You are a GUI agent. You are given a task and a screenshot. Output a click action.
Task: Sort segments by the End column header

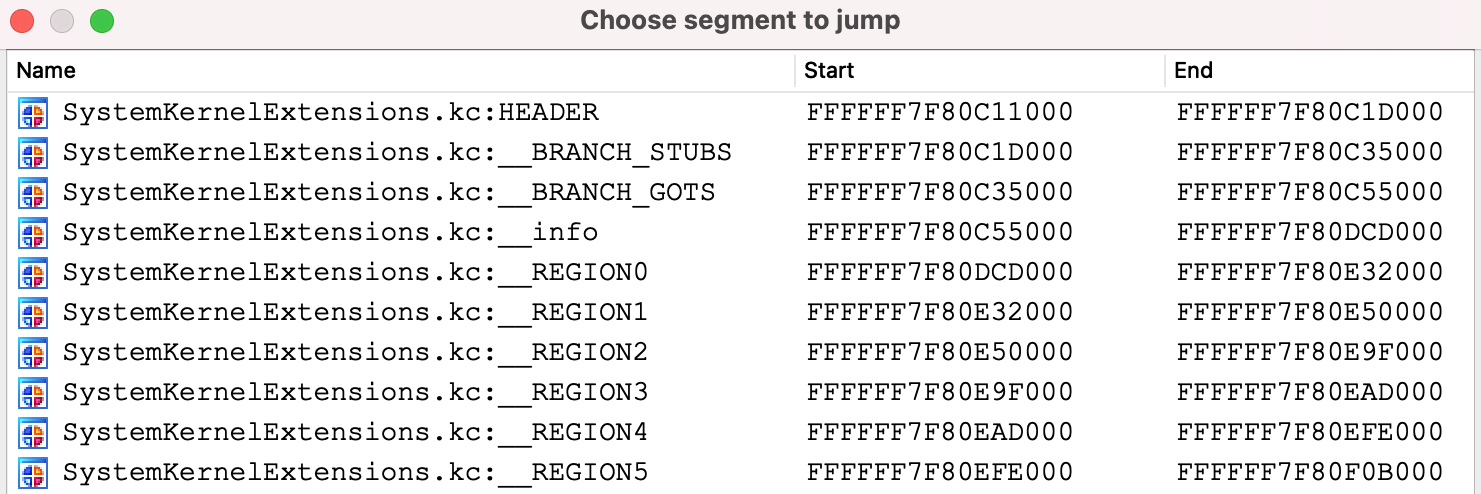[x=1193, y=70]
